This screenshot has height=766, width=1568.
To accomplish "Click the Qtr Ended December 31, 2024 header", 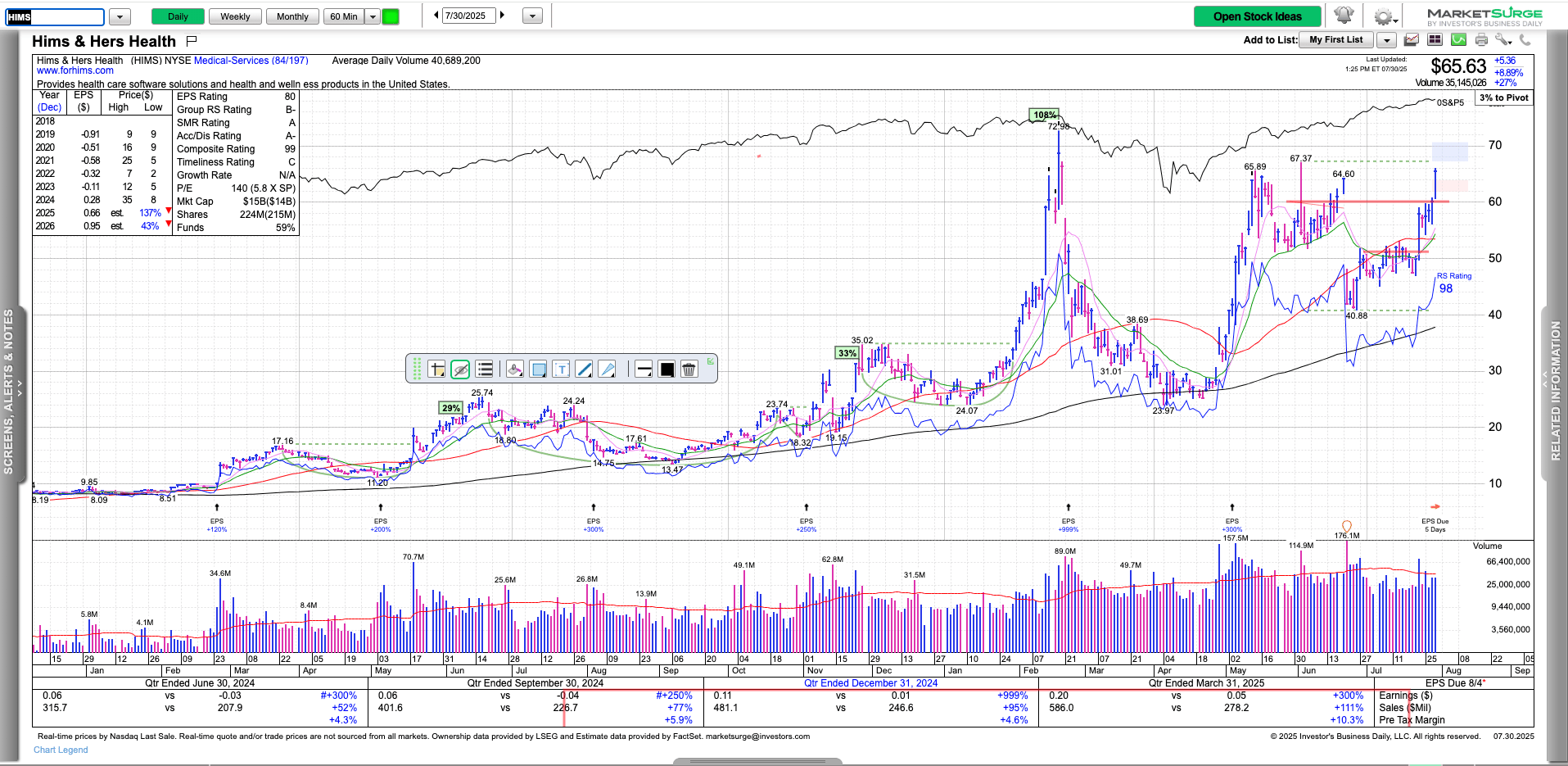I will coord(870,682).
